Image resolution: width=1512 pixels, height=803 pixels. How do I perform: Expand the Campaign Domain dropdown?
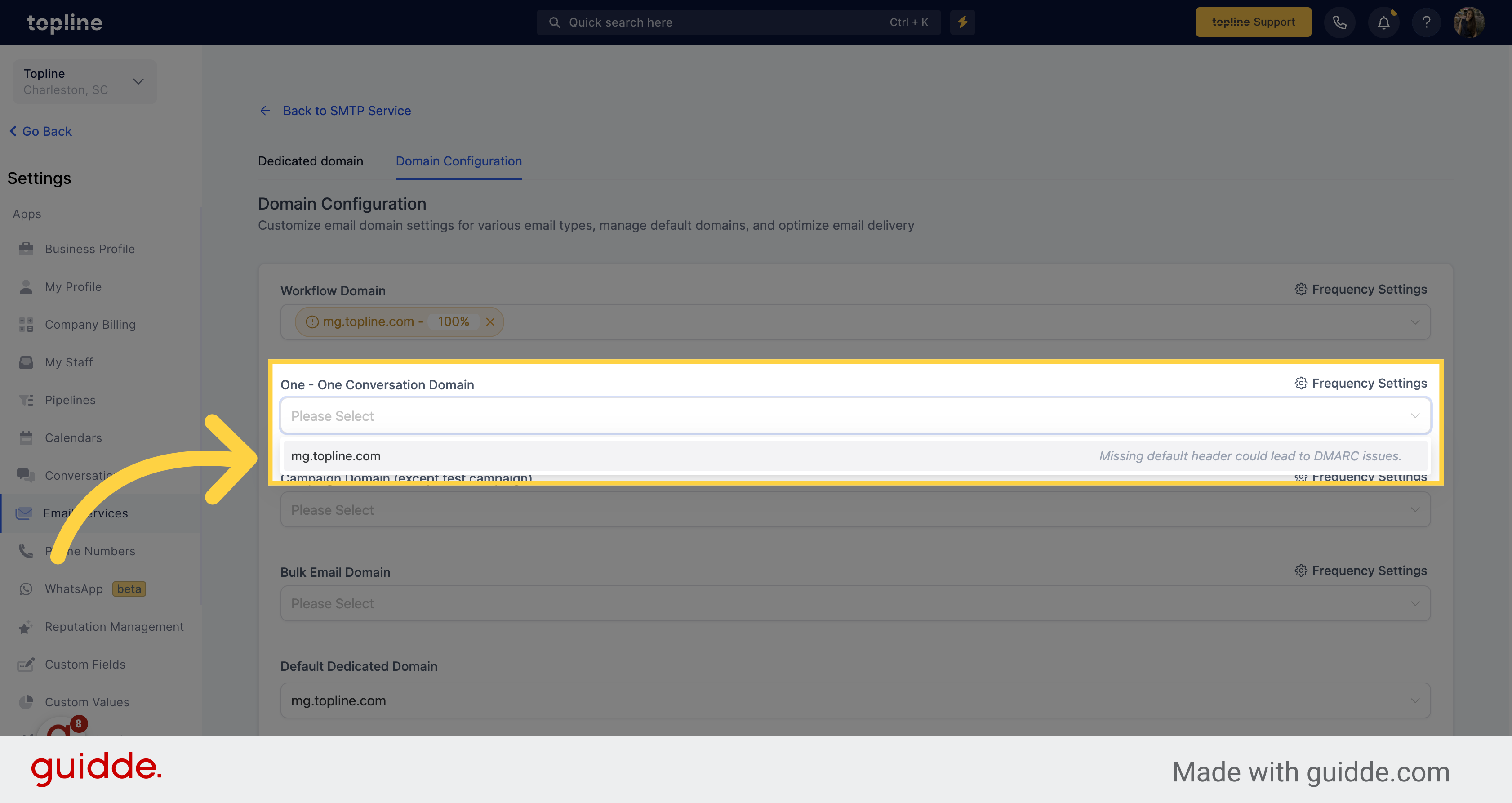tap(855, 509)
